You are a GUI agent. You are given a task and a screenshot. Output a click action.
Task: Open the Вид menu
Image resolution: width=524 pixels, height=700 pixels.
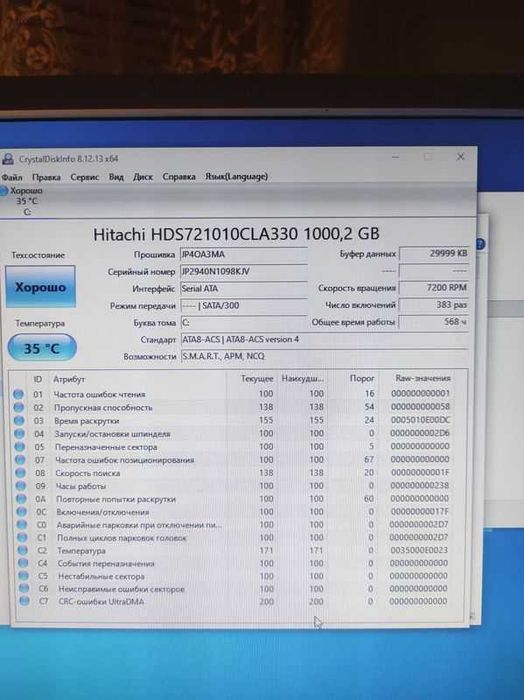pyautogui.click(x=116, y=177)
